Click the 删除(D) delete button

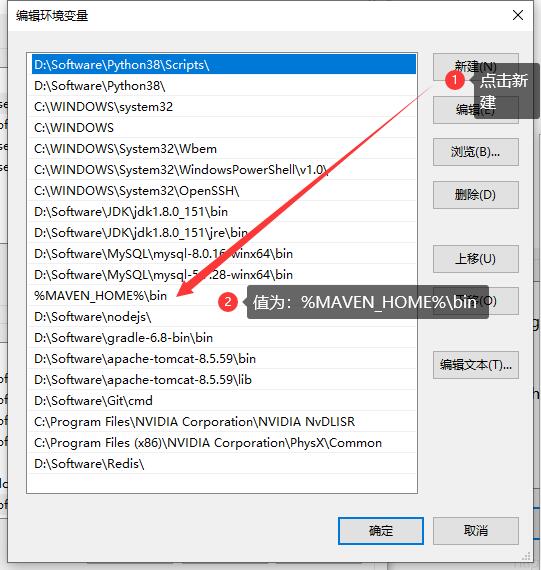476,195
